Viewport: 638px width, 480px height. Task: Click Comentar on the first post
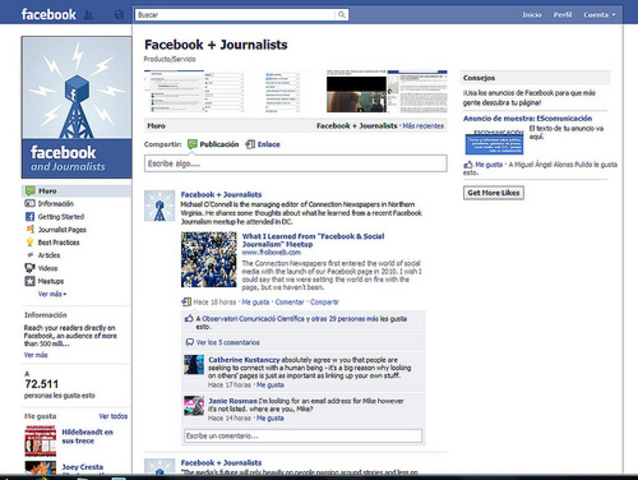click(290, 302)
